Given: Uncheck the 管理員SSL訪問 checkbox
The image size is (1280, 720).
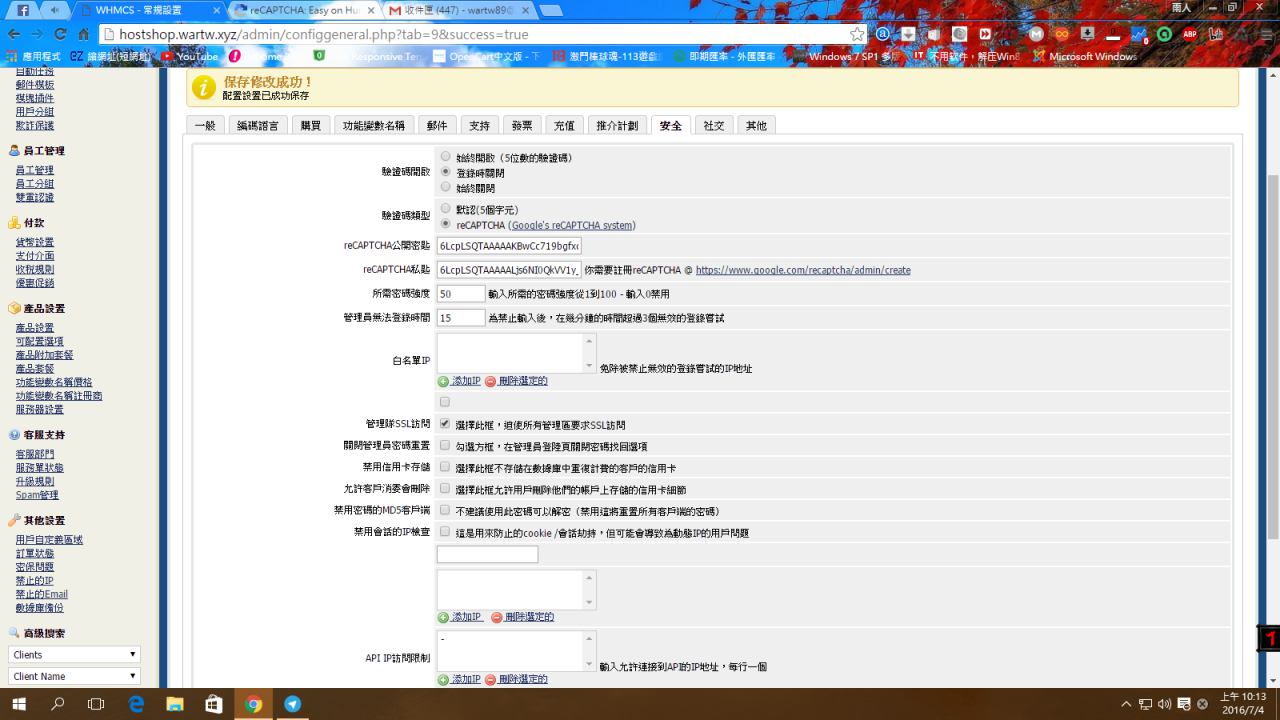Looking at the screenshot, I should [x=445, y=424].
